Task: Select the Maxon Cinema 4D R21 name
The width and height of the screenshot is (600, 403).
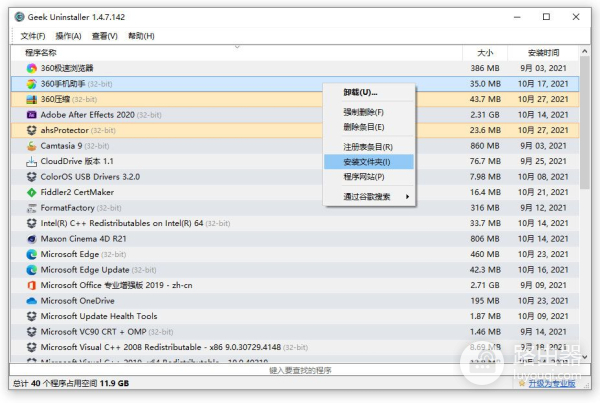Action: pos(83,239)
